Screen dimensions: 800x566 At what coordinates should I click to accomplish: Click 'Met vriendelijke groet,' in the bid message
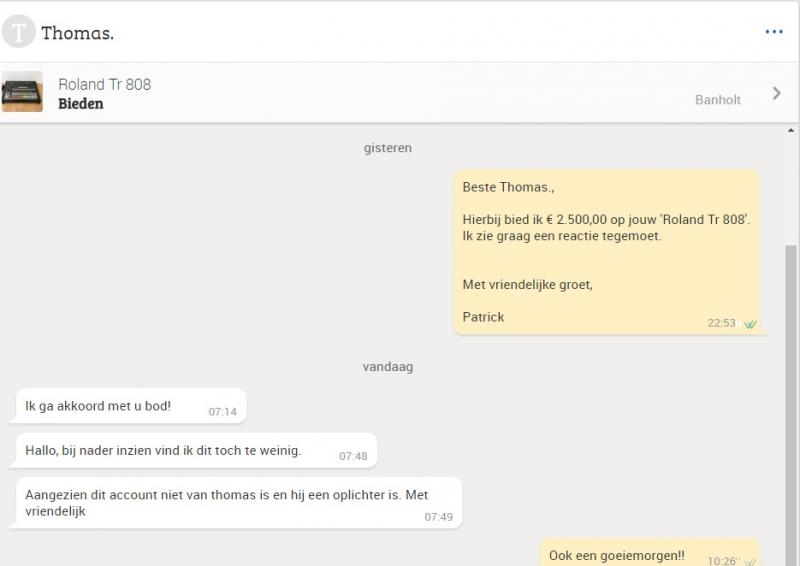click(528, 284)
